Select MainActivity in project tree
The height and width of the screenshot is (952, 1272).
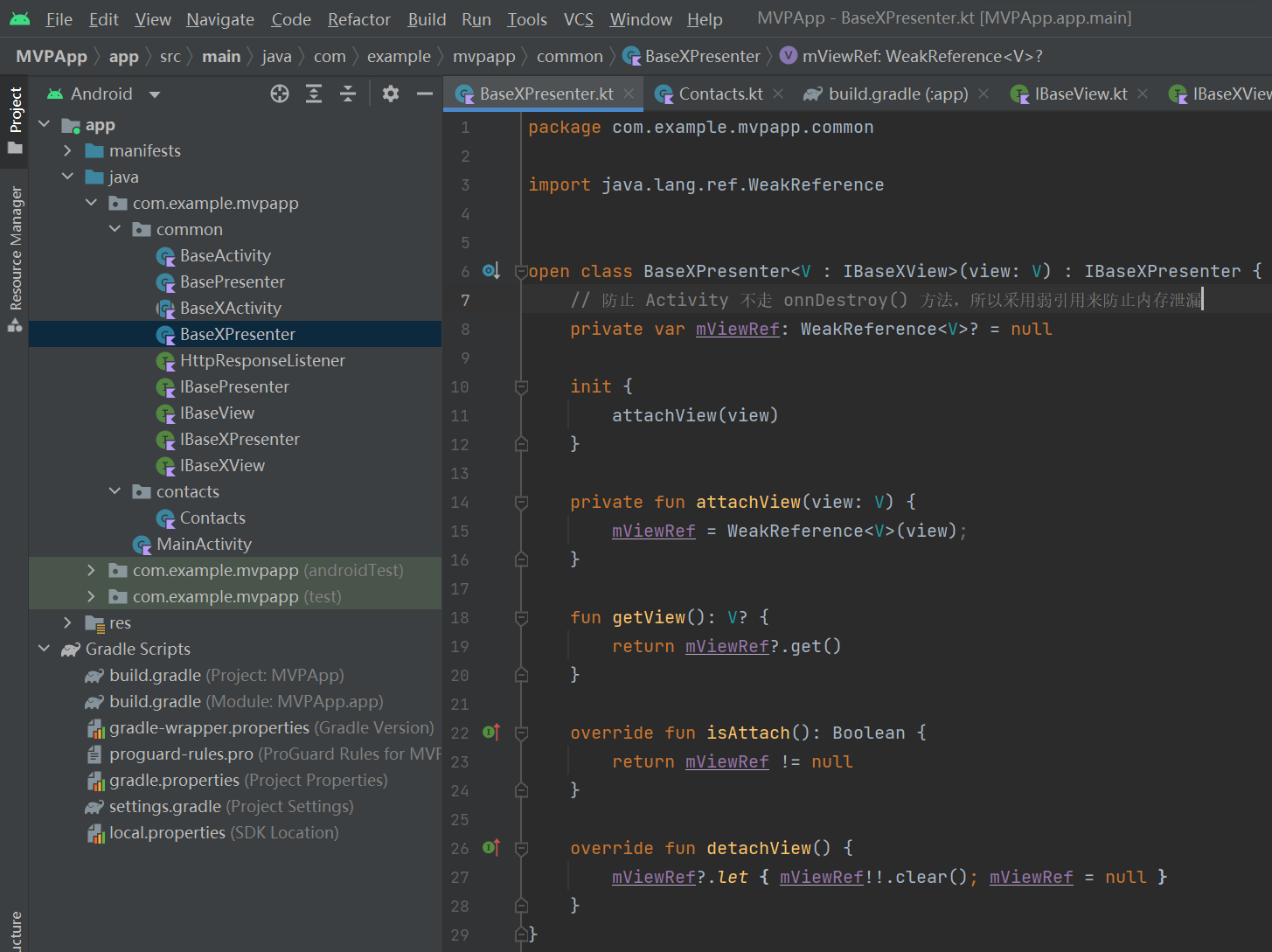coord(204,545)
